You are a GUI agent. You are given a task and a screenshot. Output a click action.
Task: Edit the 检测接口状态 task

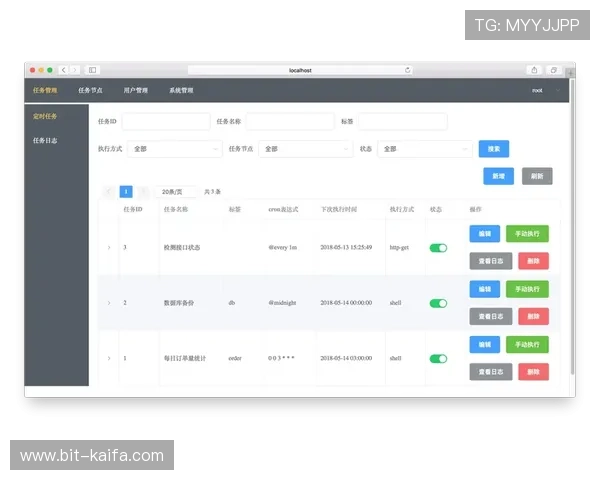tap(484, 233)
